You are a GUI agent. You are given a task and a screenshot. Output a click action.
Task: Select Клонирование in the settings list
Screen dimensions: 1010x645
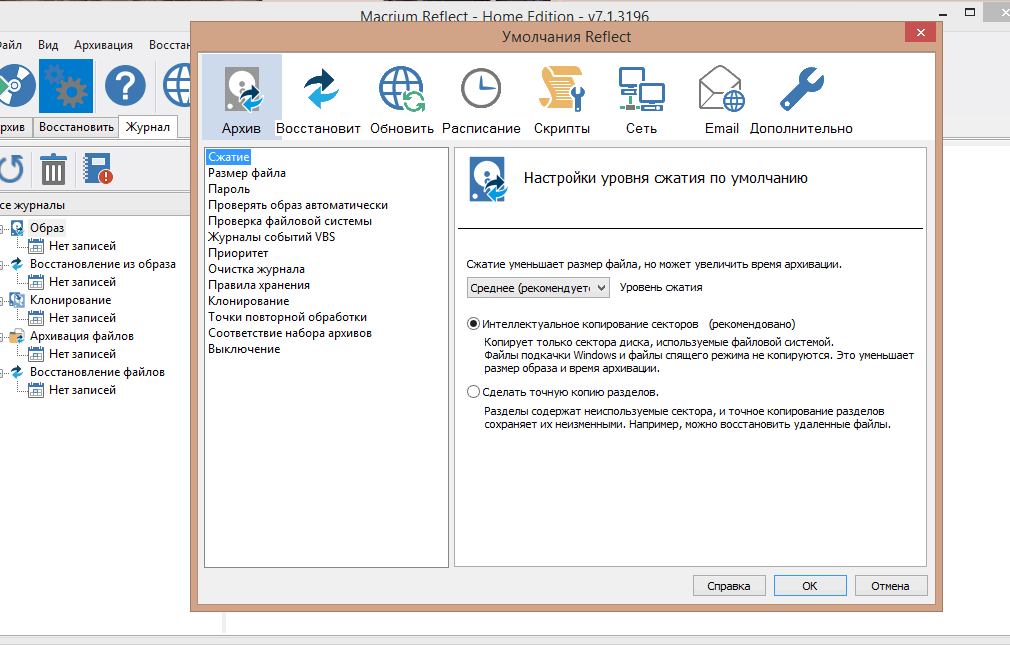[x=249, y=301]
